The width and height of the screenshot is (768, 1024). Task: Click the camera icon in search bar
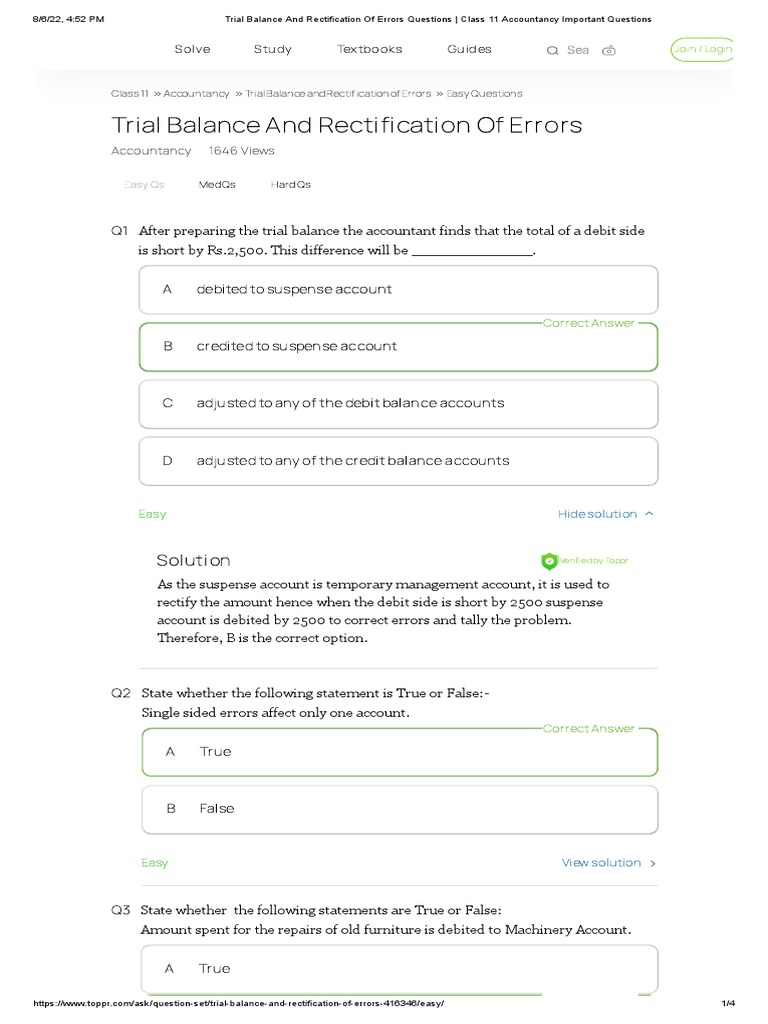coord(609,50)
